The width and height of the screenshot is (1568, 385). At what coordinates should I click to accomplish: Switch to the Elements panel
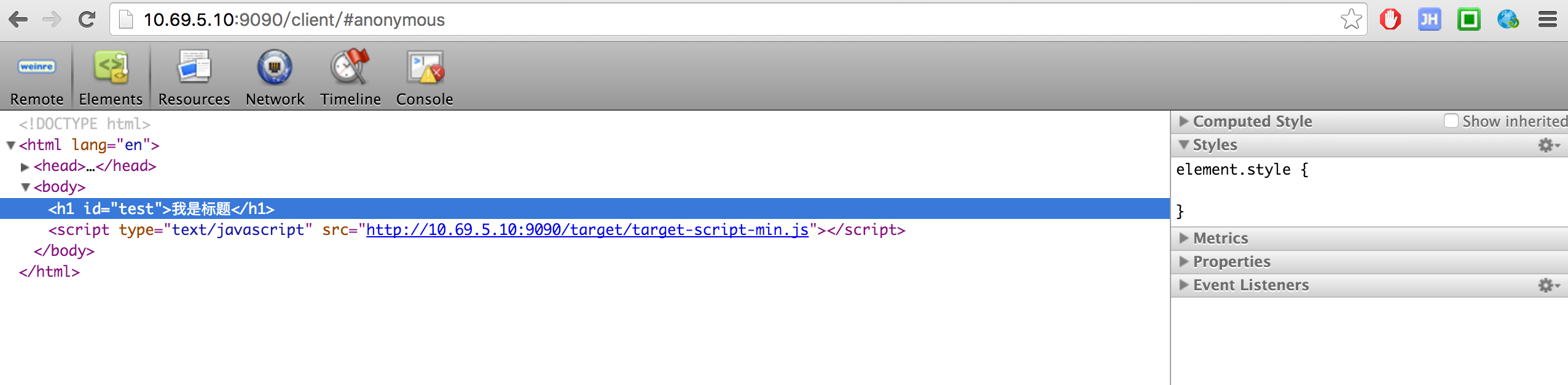point(111,77)
